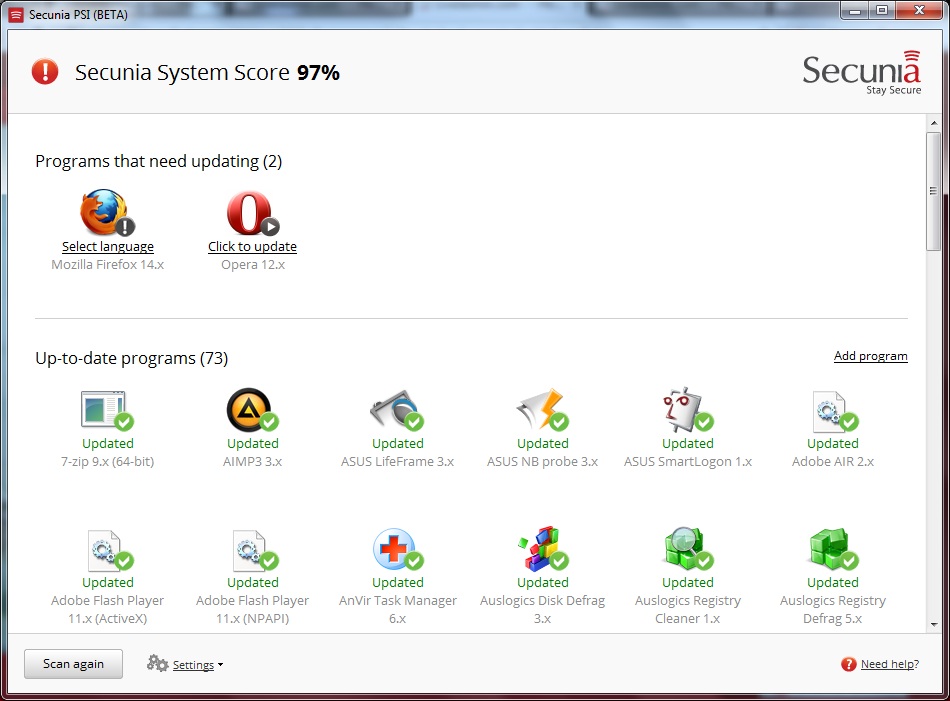Image resolution: width=950 pixels, height=701 pixels.
Task: Click the red alert system score icon
Action: tap(45, 71)
